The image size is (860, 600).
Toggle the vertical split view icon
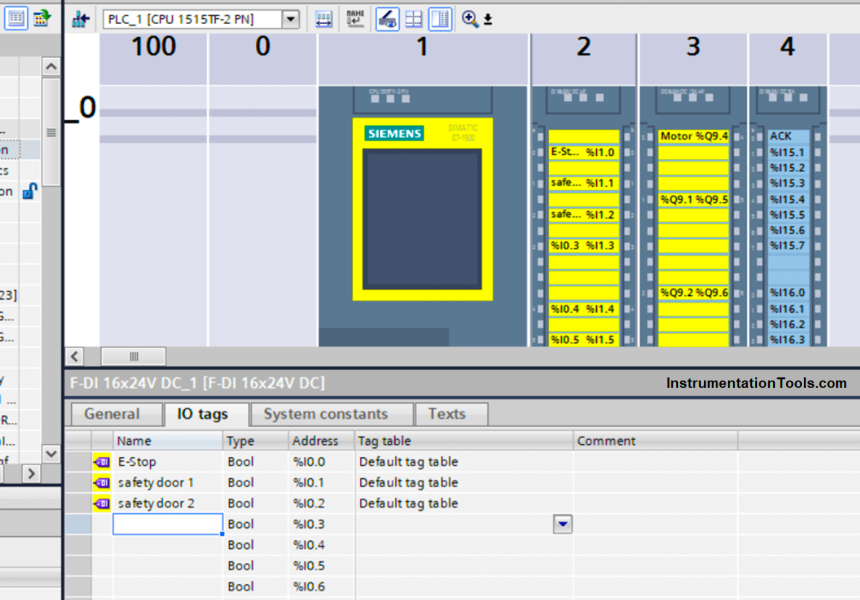(440, 19)
